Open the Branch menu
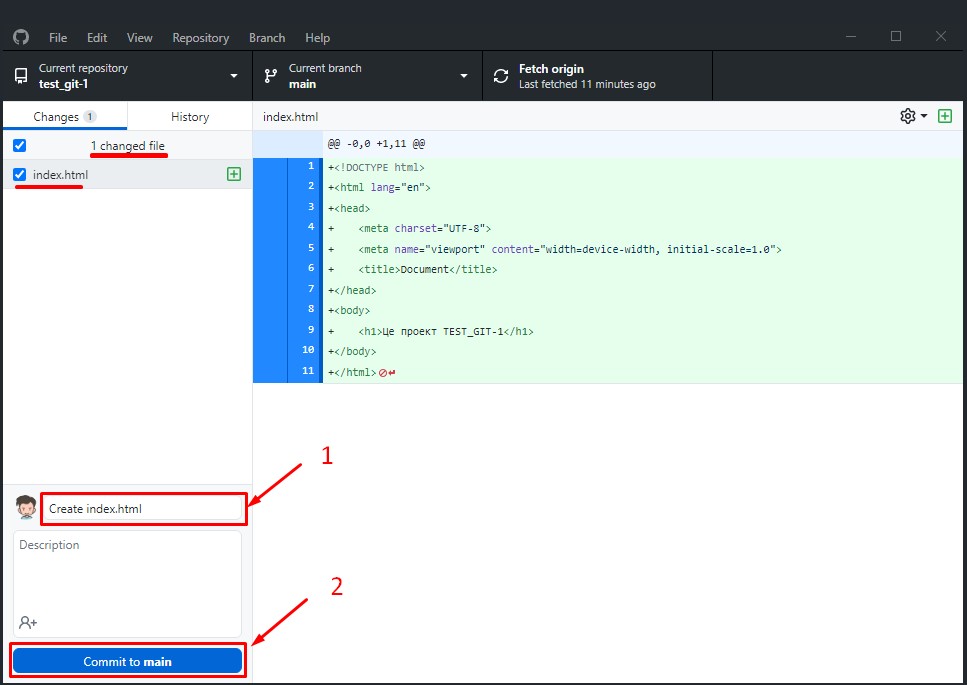Viewport: 967px width, 685px height. (x=267, y=38)
